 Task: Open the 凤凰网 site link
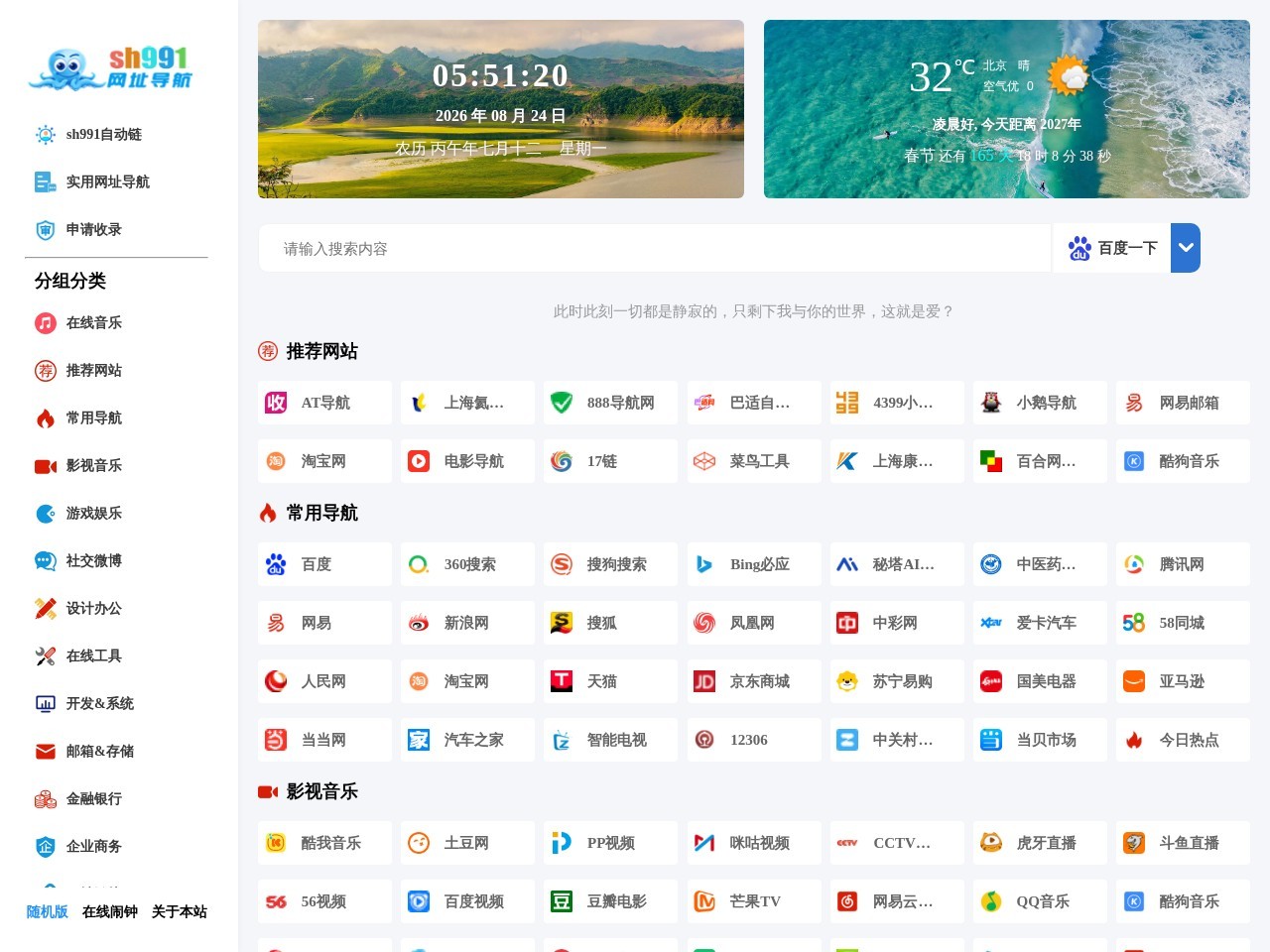[x=754, y=623]
